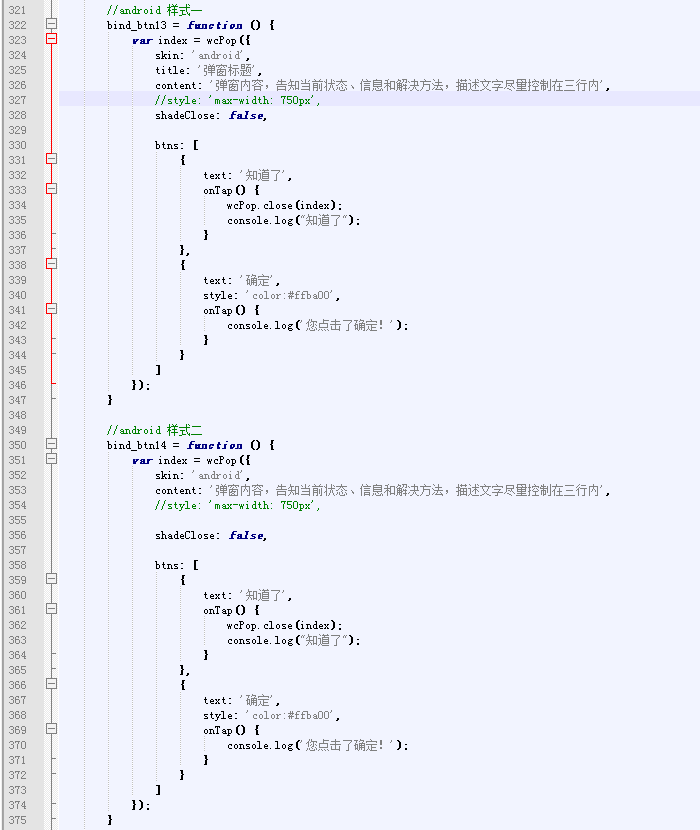Image resolution: width=700 pixels, height=830 pixels.
Task: Collapse the fold marker on line 322
Action: point(51,24)
